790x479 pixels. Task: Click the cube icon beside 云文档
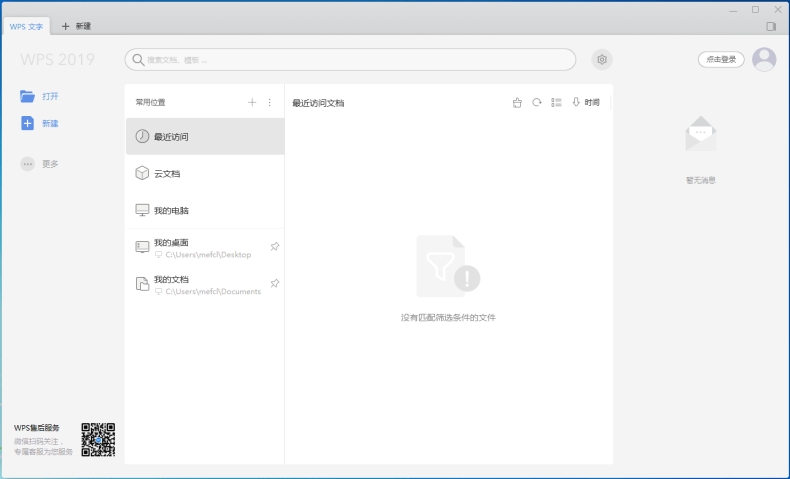[x=142, y=173]
